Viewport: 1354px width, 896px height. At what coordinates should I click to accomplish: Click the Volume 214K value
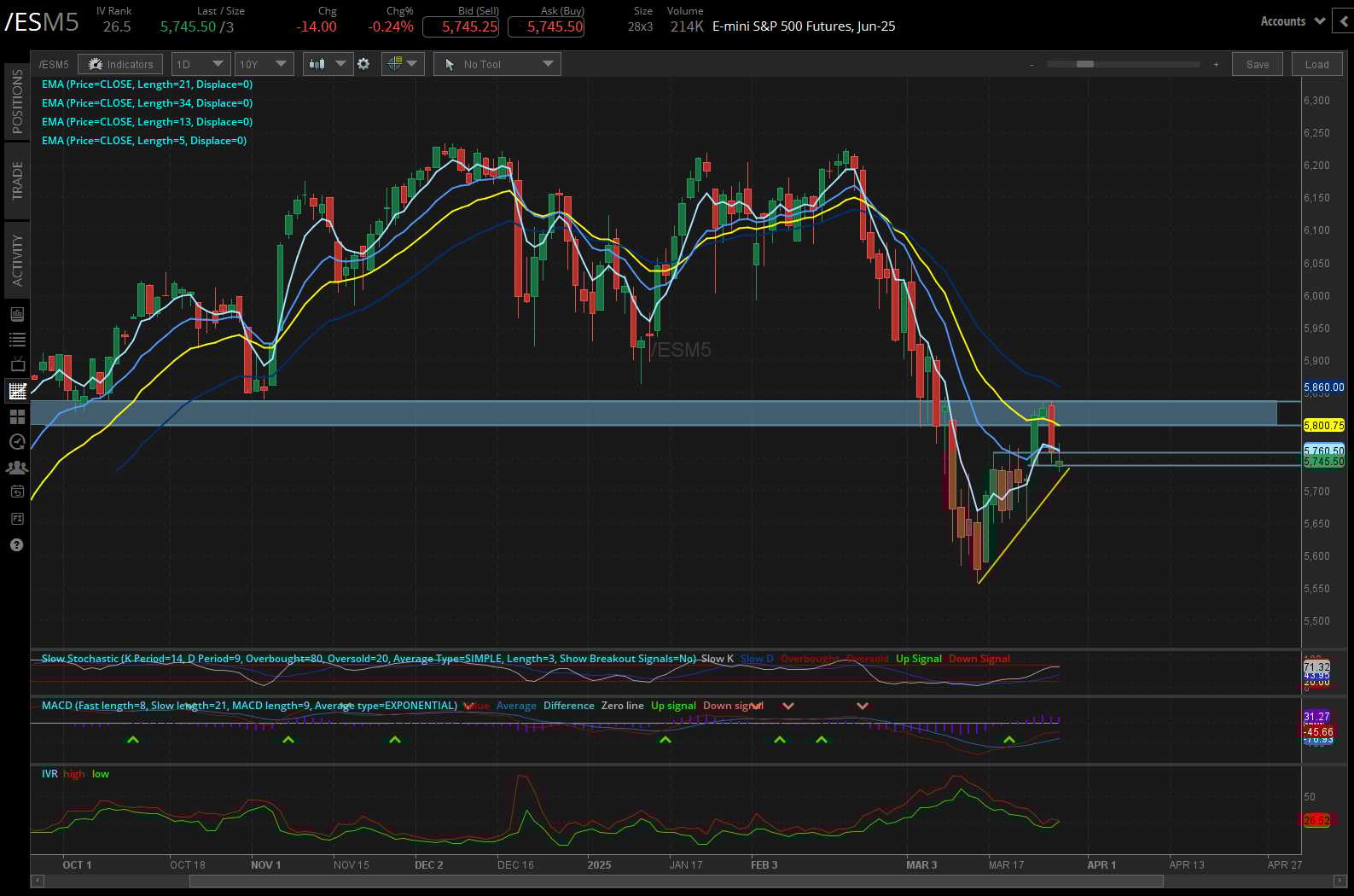(686, 26)
